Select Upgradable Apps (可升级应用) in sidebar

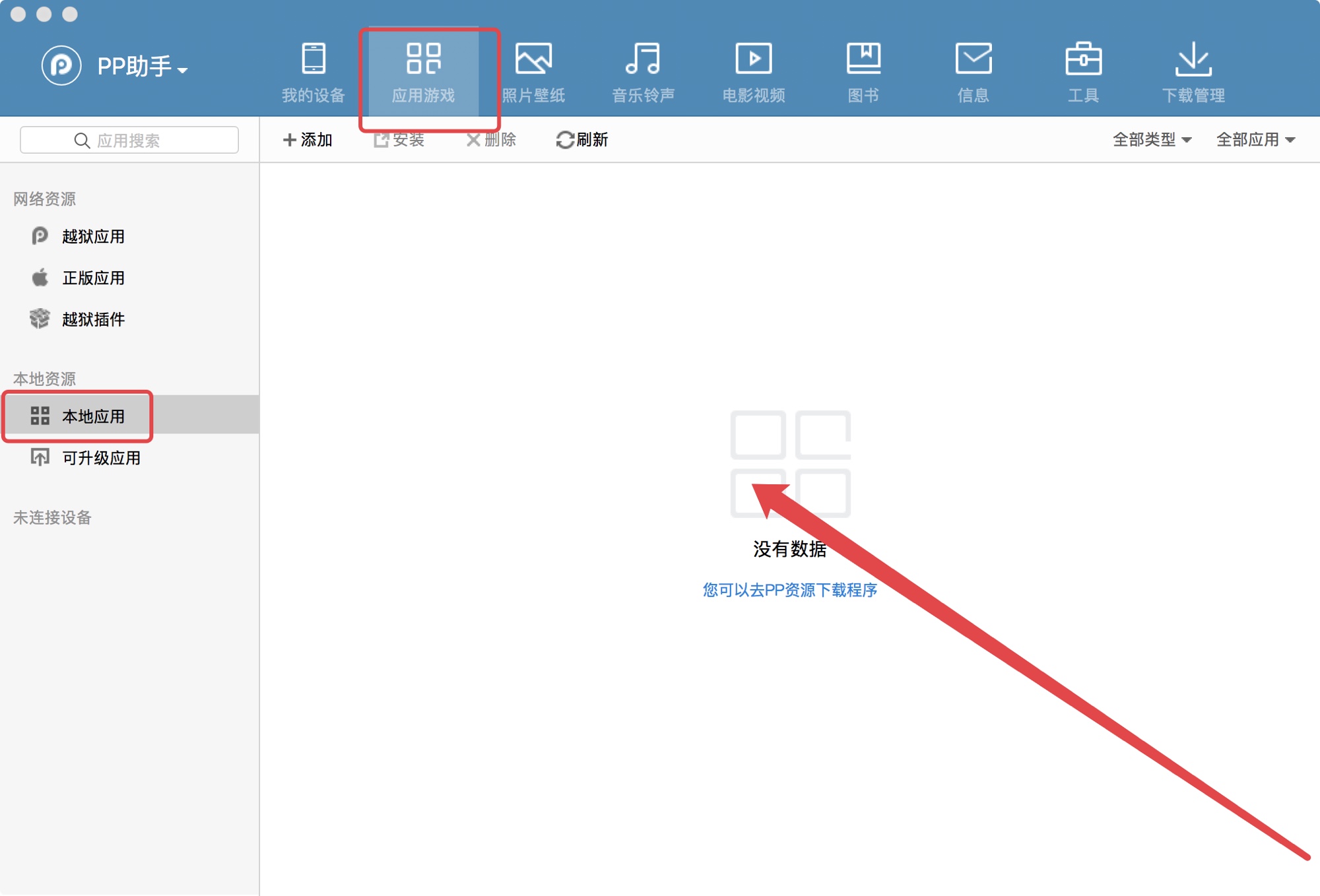tap(100, 458)
